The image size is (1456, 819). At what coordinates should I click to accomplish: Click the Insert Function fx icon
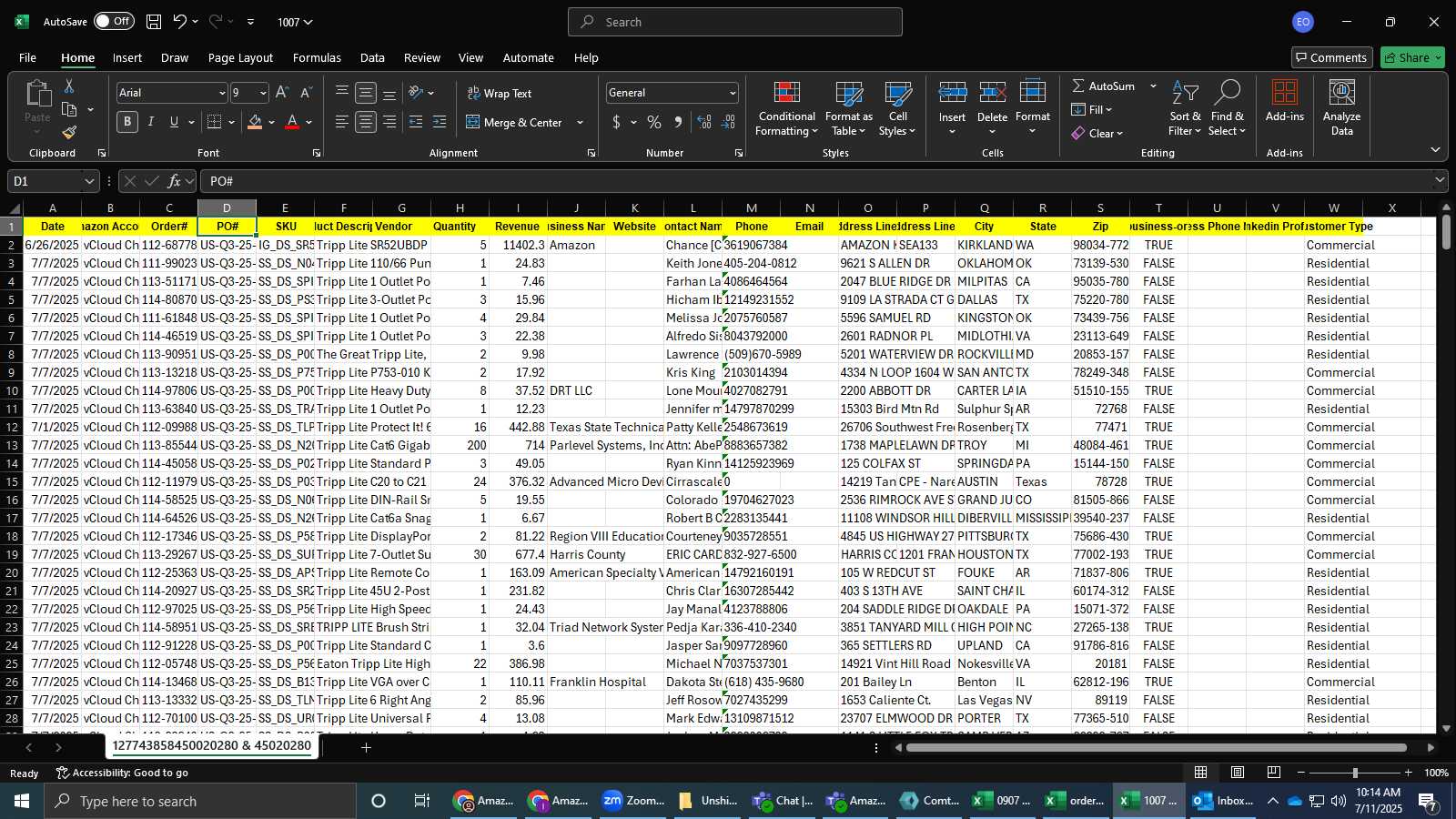174,181
